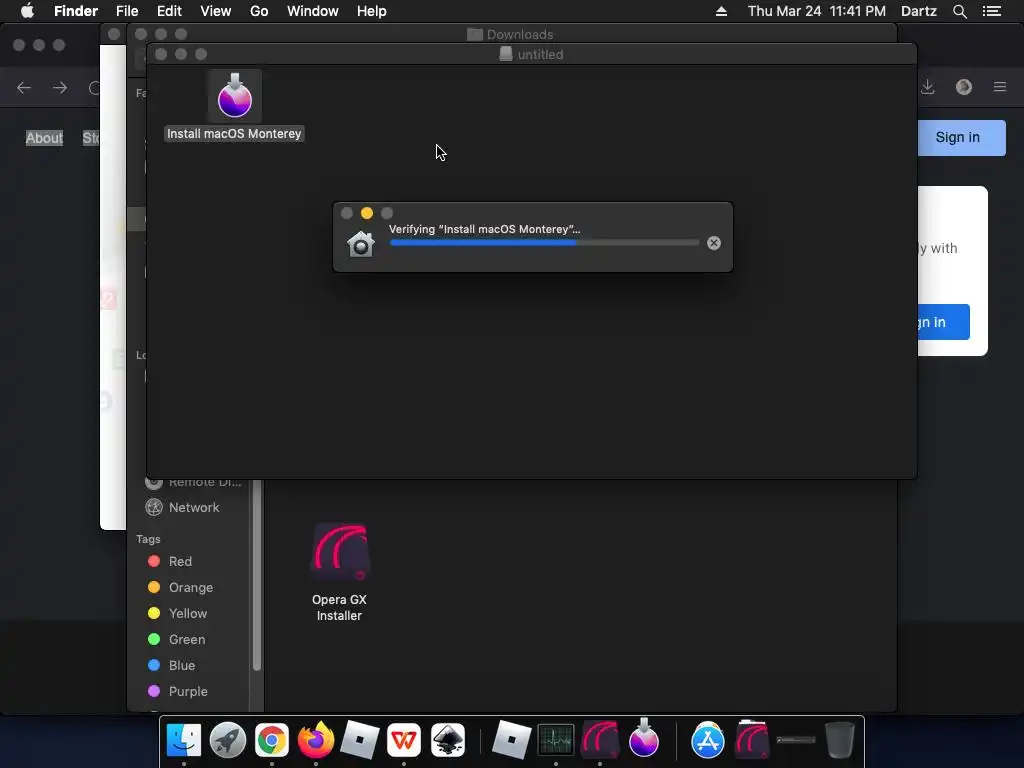Screen dimensions: 1024x768
Task: Go forward in the browser window
Action: pyautogui.click(x=60, y=88)
